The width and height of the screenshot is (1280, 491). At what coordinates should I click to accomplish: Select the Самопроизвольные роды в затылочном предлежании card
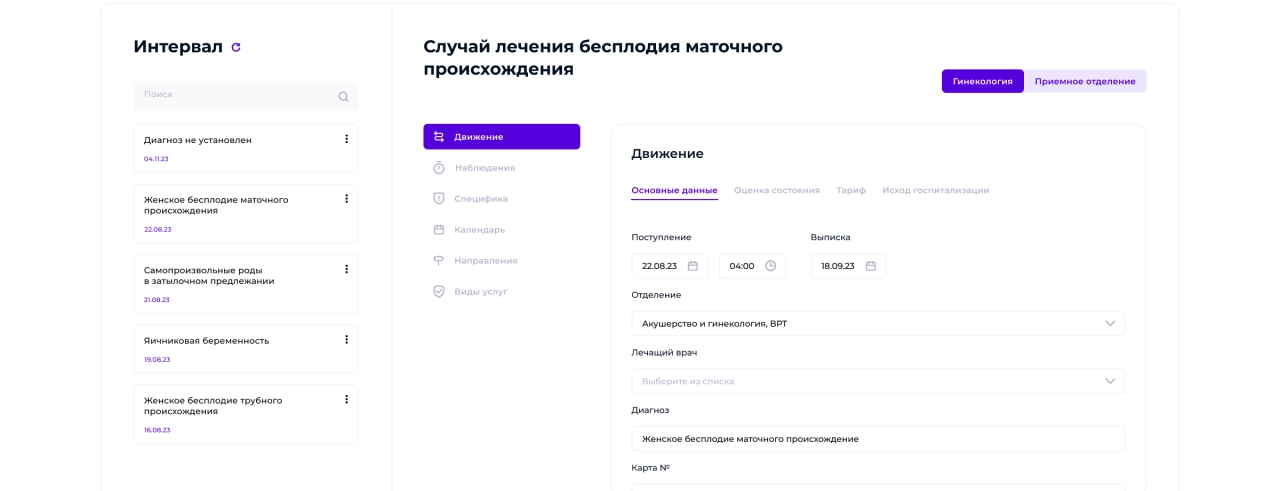246,284
